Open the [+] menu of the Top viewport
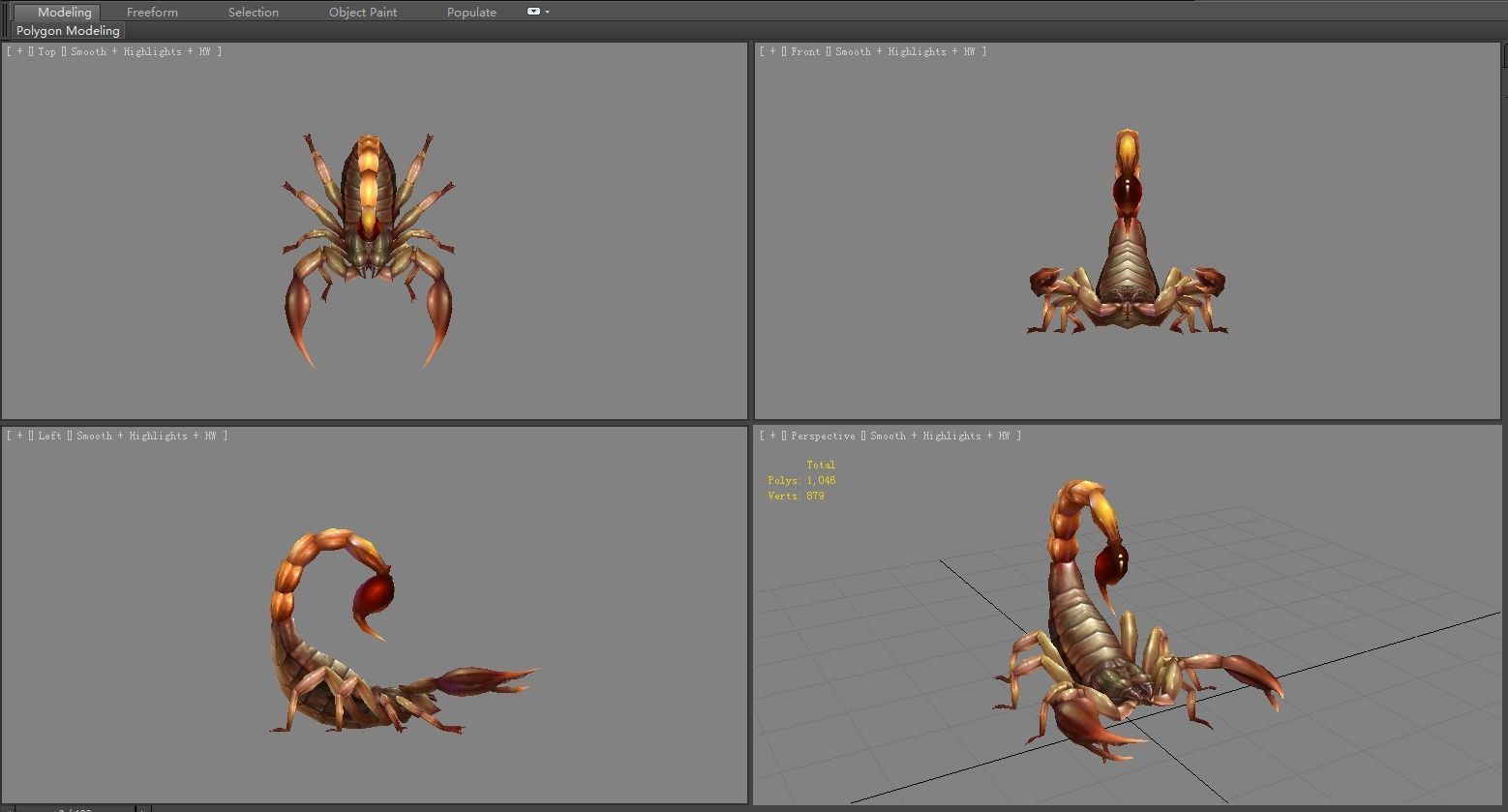Screen dimensions: 1508x812 19,51
